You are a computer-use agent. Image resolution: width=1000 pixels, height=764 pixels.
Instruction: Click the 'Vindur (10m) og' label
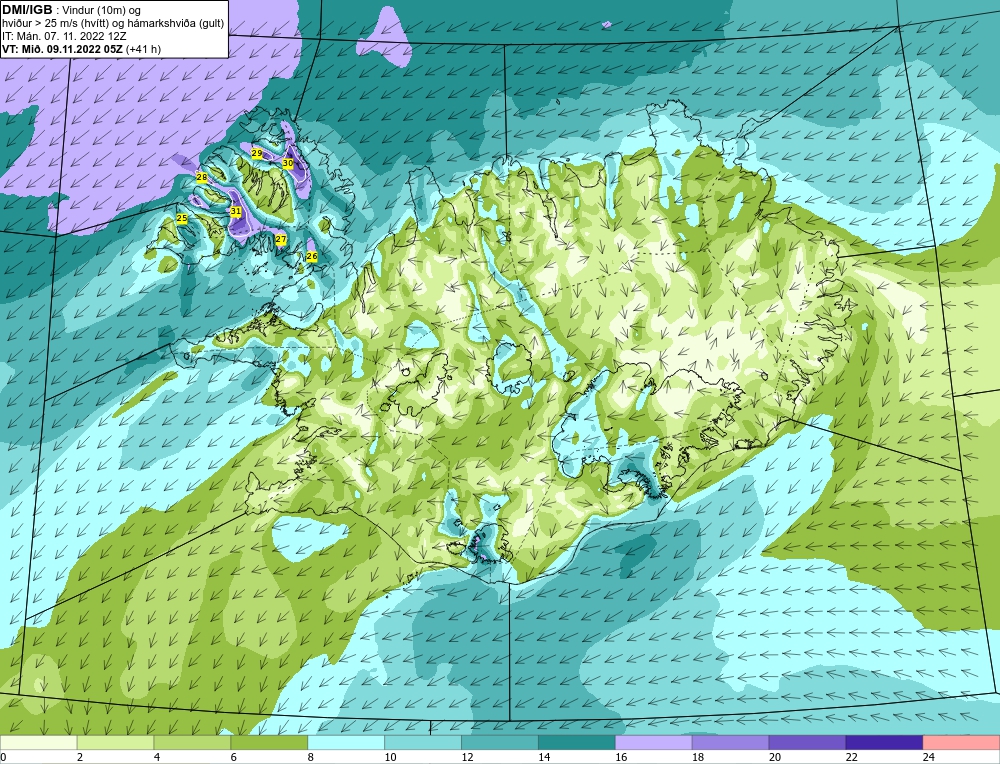point(102,10)
